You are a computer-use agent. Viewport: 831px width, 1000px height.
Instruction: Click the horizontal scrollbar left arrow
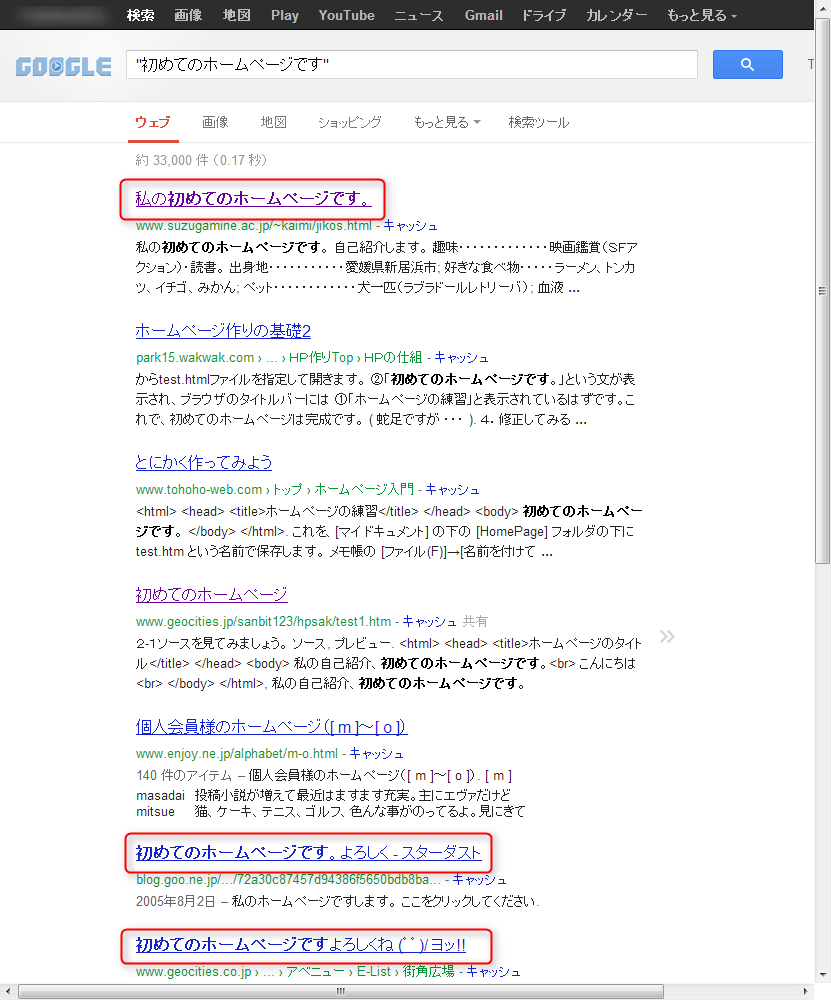coord(7,992)
